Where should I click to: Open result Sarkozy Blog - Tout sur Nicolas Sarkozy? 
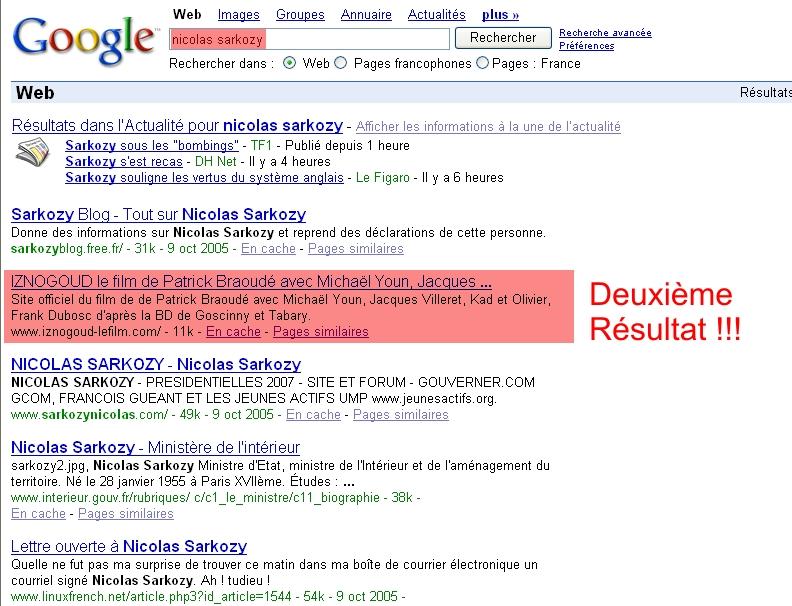tap(159, 214)
